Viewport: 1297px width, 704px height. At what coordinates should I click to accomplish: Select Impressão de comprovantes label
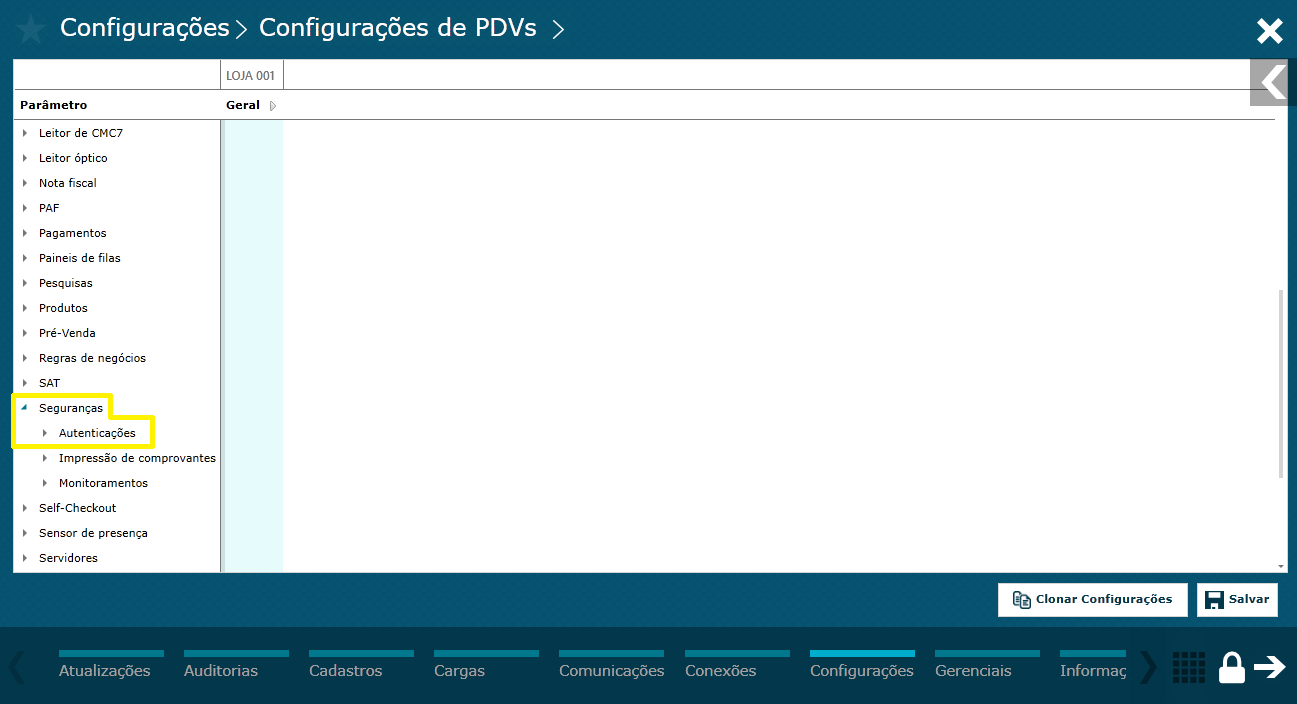137,458
